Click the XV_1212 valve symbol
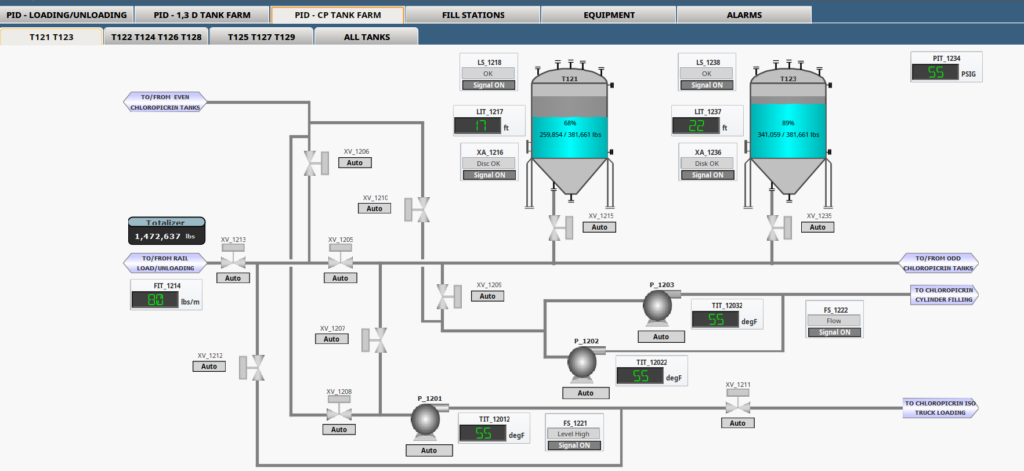Viewport: 1024px width, 471px height. [258, 367]
